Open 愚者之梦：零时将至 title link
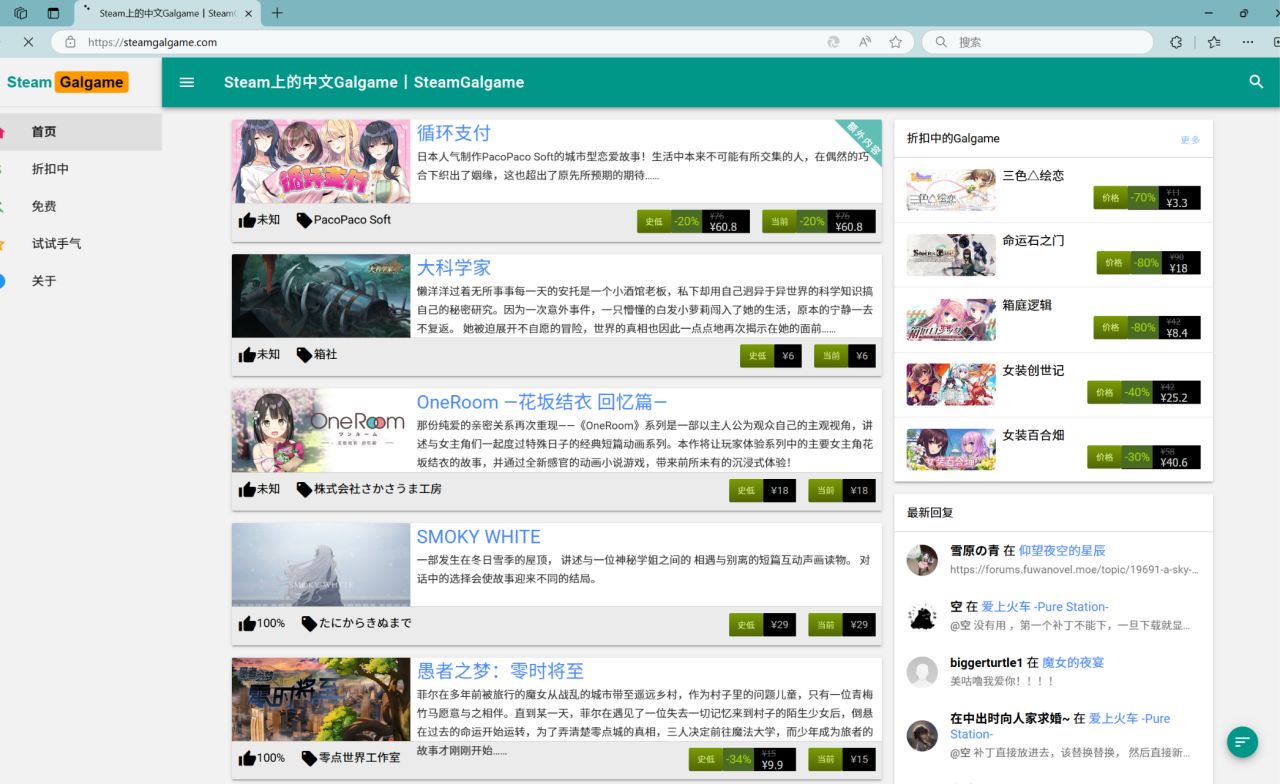Image resolution: width=1280 pixels, height=784 pixels. point(500,671)
